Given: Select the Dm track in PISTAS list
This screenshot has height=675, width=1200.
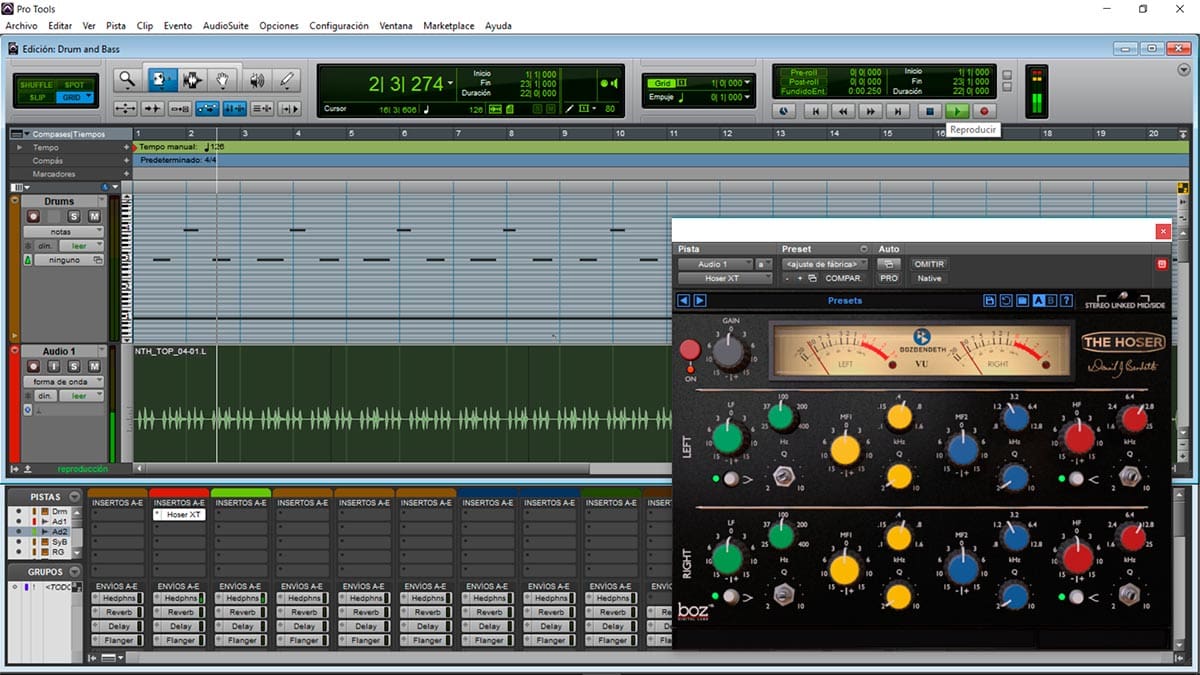Looking at the screenshot, I should click(59, 511).
